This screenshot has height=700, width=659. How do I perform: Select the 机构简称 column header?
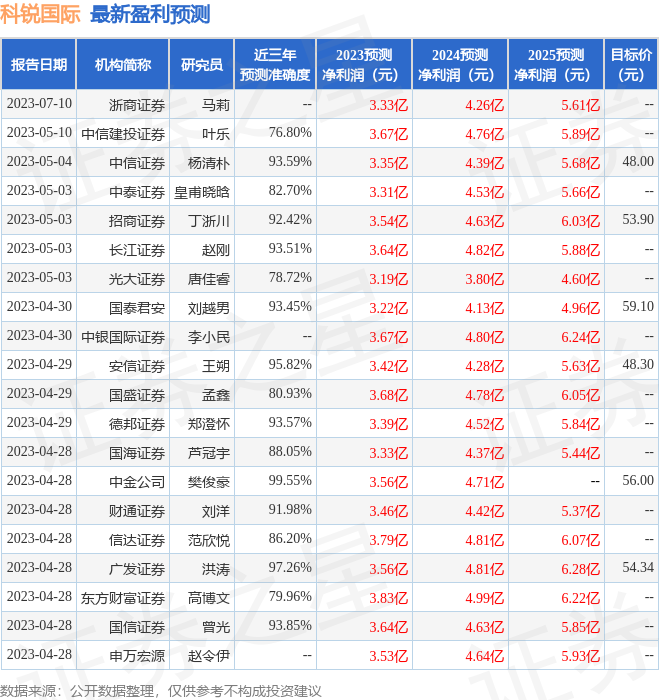123,65
